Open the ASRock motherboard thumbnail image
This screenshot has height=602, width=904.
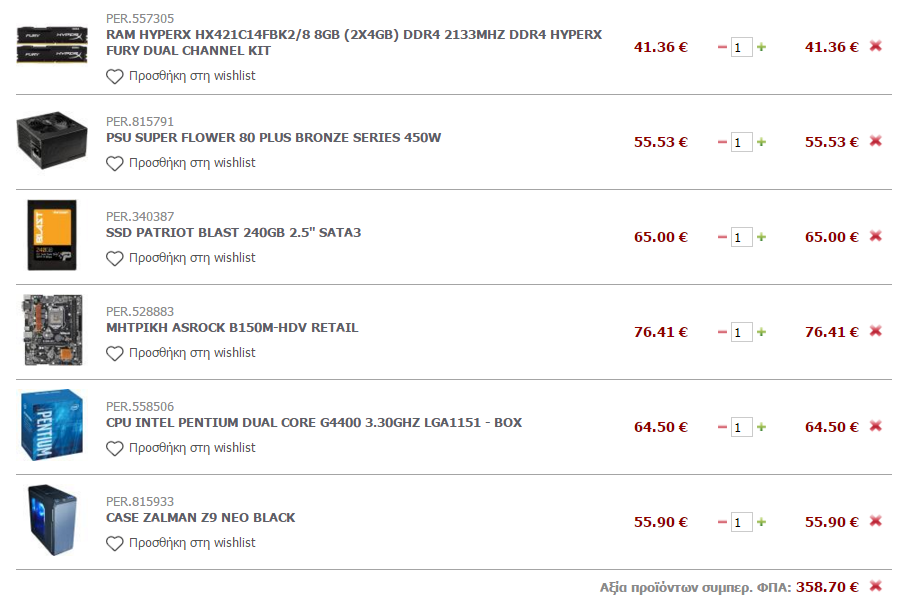(x=52, y=330)
